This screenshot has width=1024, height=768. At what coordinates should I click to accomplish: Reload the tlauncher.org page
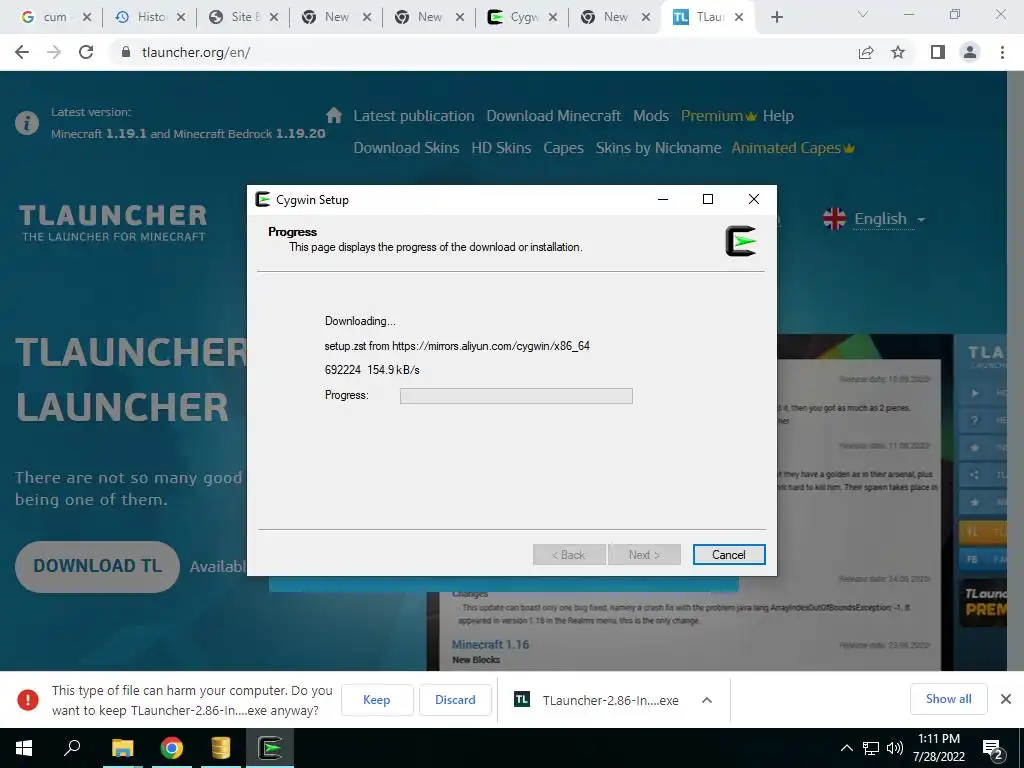pyautogui.click(x=86, y=52)
